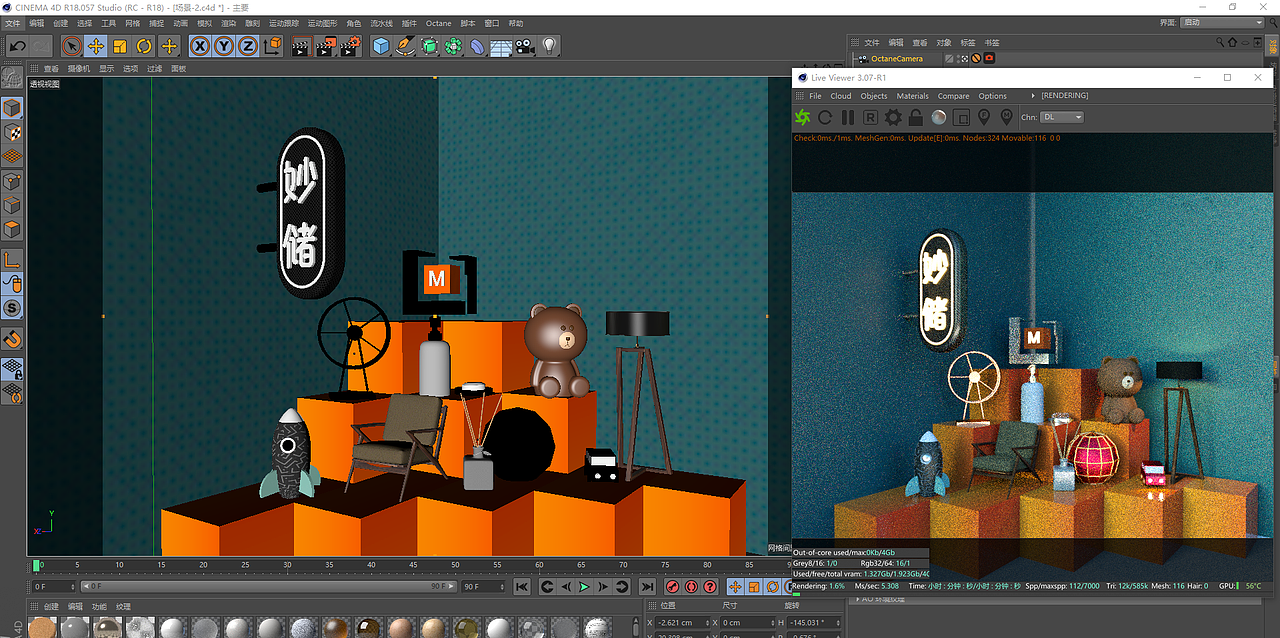Toggle Y axis lock

click(224, 46)
